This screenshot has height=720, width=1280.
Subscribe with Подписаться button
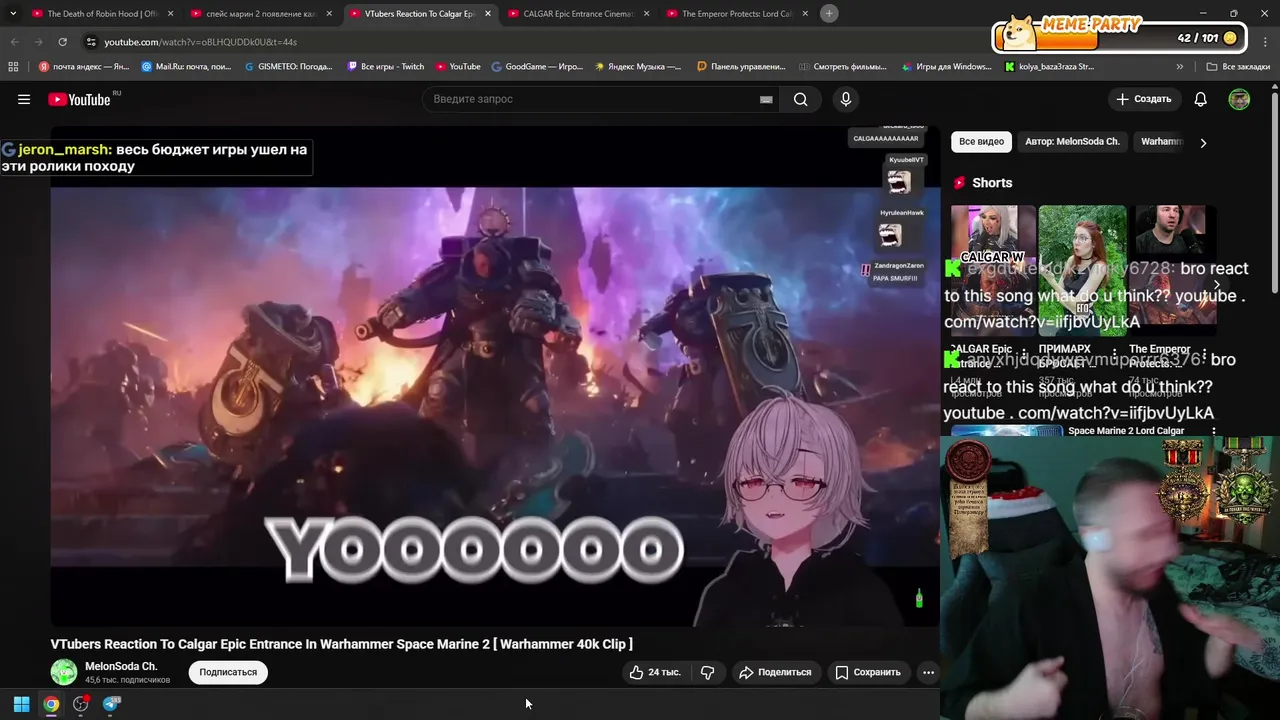click(x=228, y=672)
